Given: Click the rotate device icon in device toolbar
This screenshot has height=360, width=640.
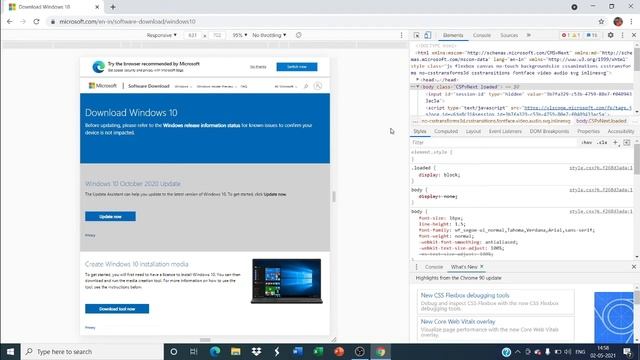Looking at the screenshot, I should coord(299,35).
